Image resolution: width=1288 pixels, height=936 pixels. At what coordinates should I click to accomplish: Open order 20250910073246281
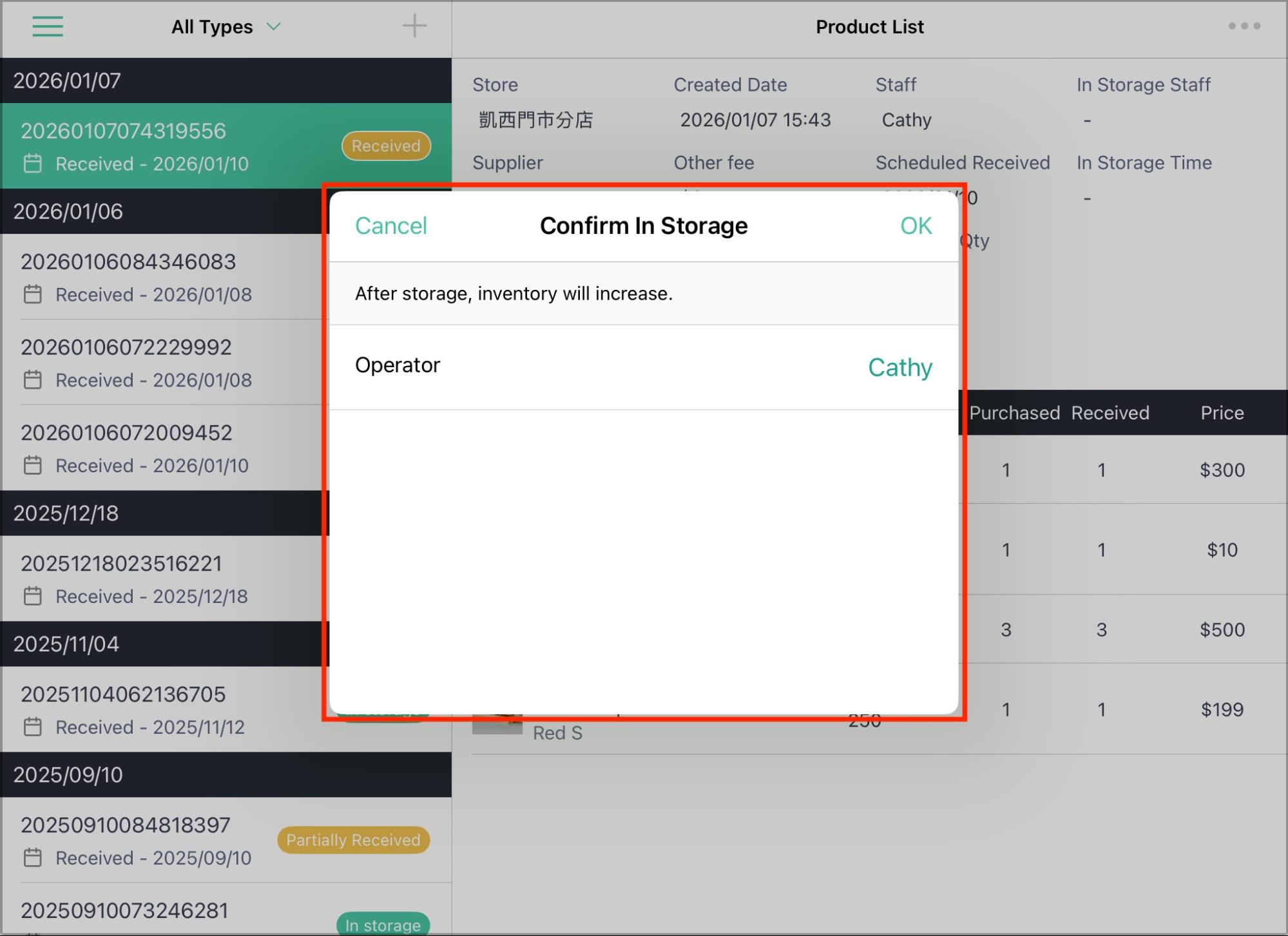coord(226,910)
